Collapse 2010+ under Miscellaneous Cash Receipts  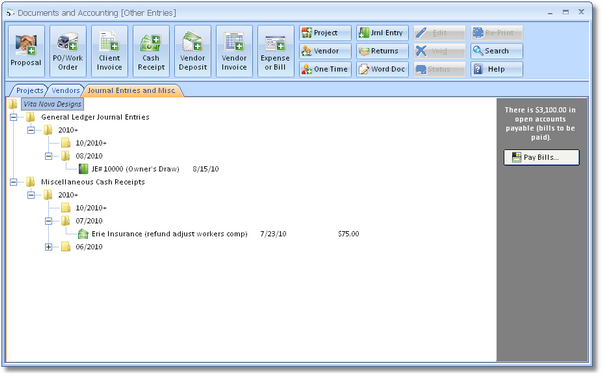click(31, 195)
